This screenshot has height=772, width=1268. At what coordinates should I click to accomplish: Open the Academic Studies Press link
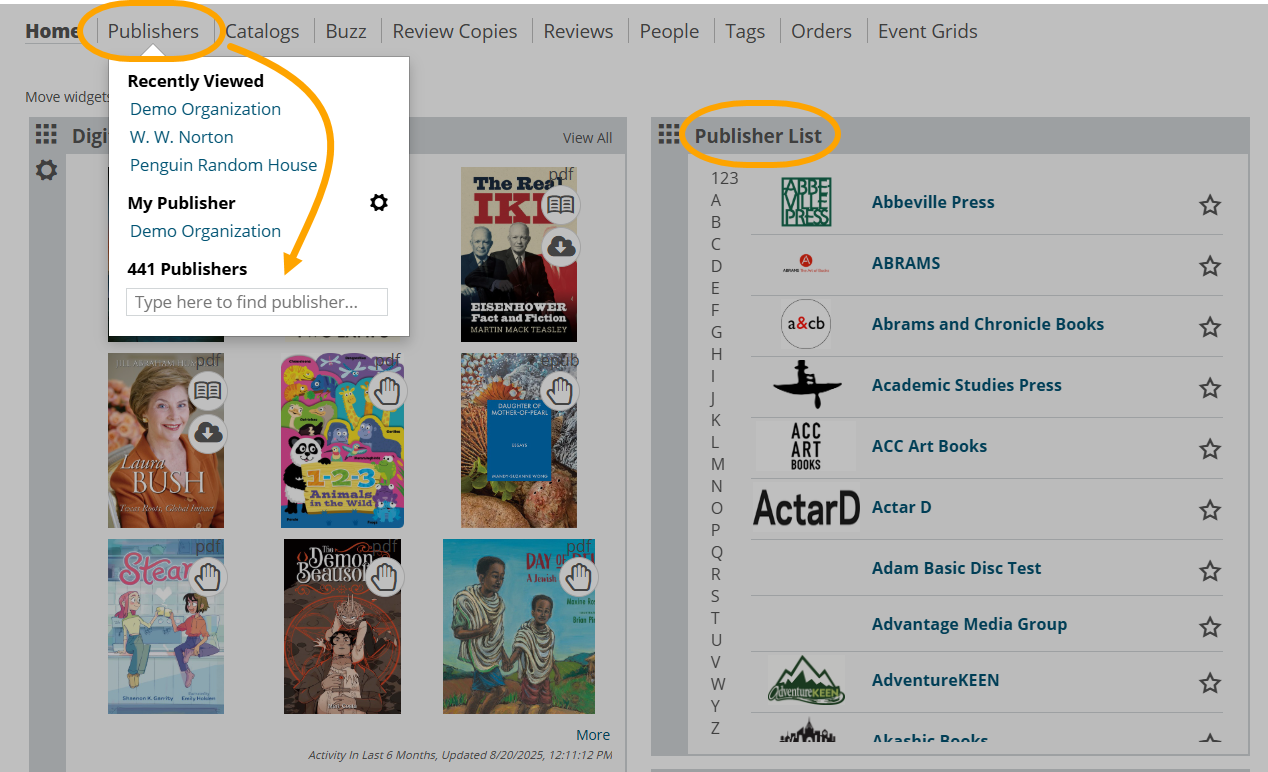[967, 385]
